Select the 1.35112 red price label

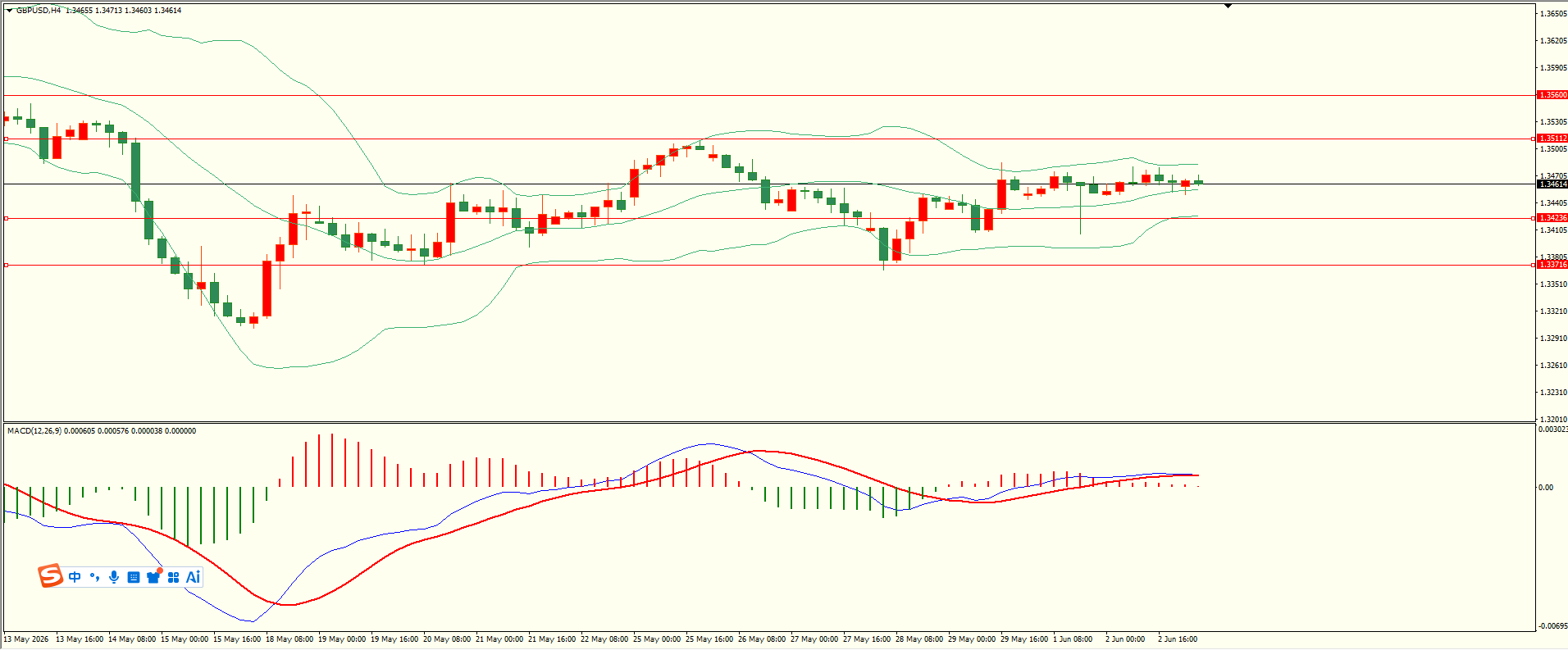[1552, 139]
